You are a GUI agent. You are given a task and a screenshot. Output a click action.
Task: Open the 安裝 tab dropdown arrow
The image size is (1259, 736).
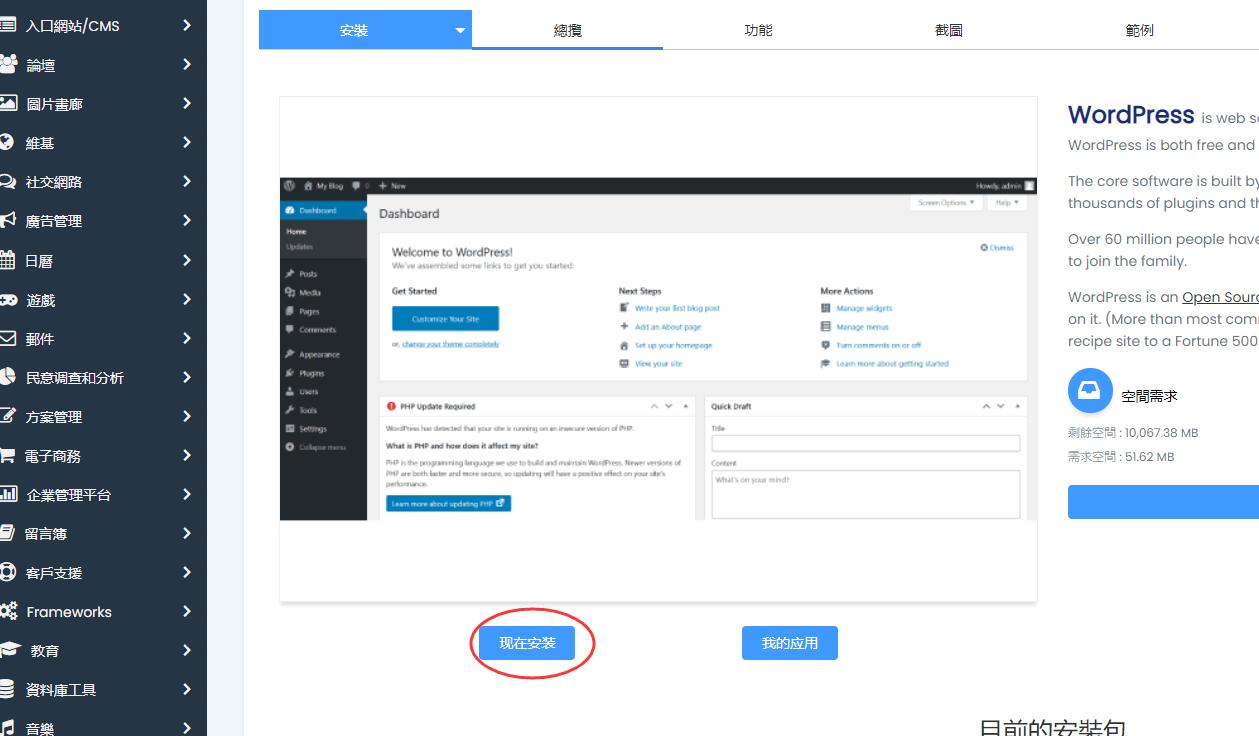point(460,30)
